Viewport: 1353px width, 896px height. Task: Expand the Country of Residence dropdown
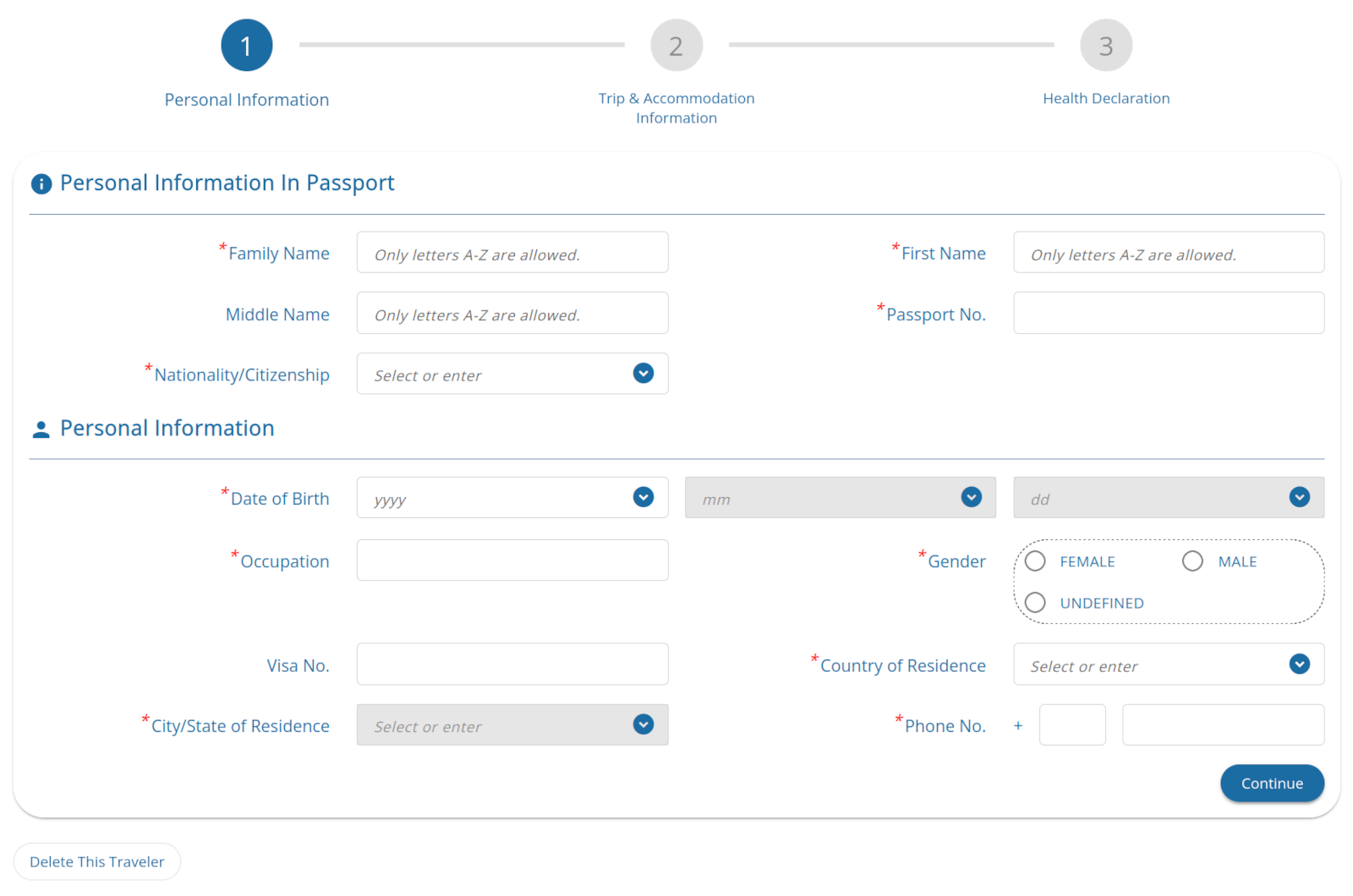coord(1168,665)
